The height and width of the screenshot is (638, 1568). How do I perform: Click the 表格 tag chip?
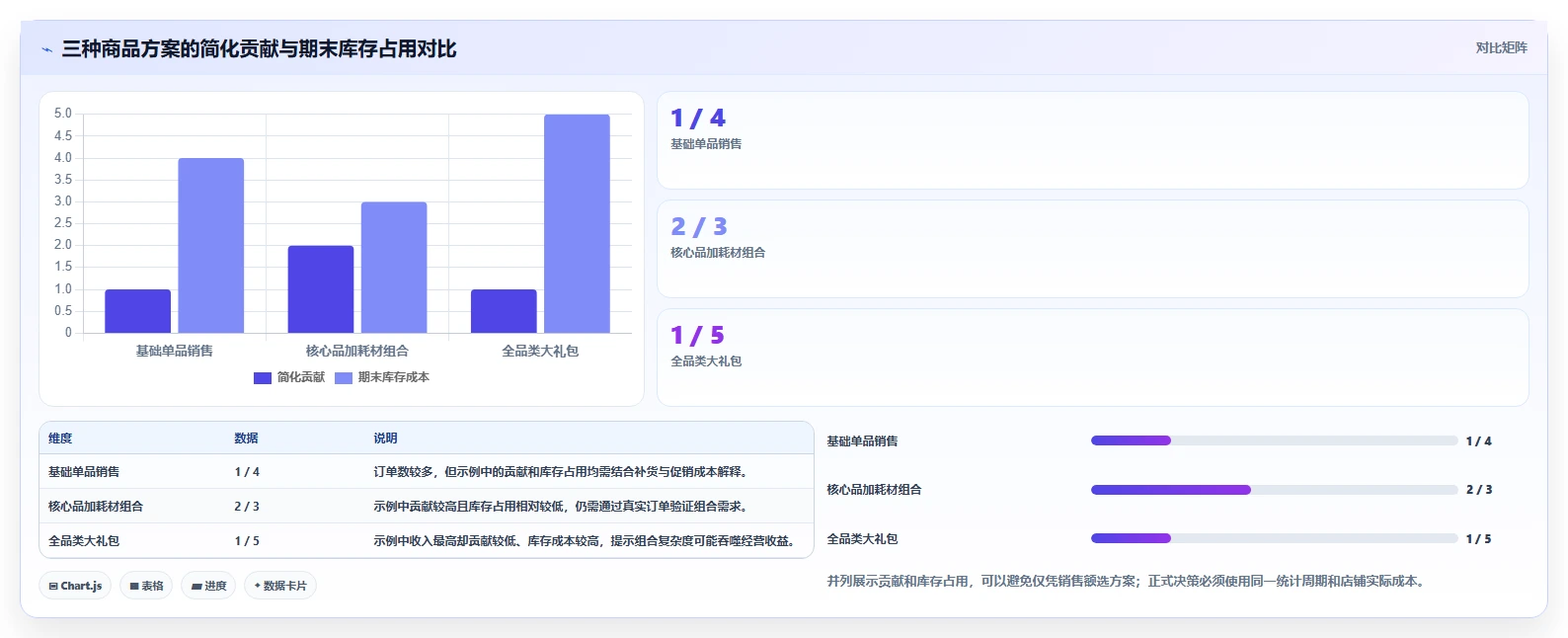tap(146, 586)
